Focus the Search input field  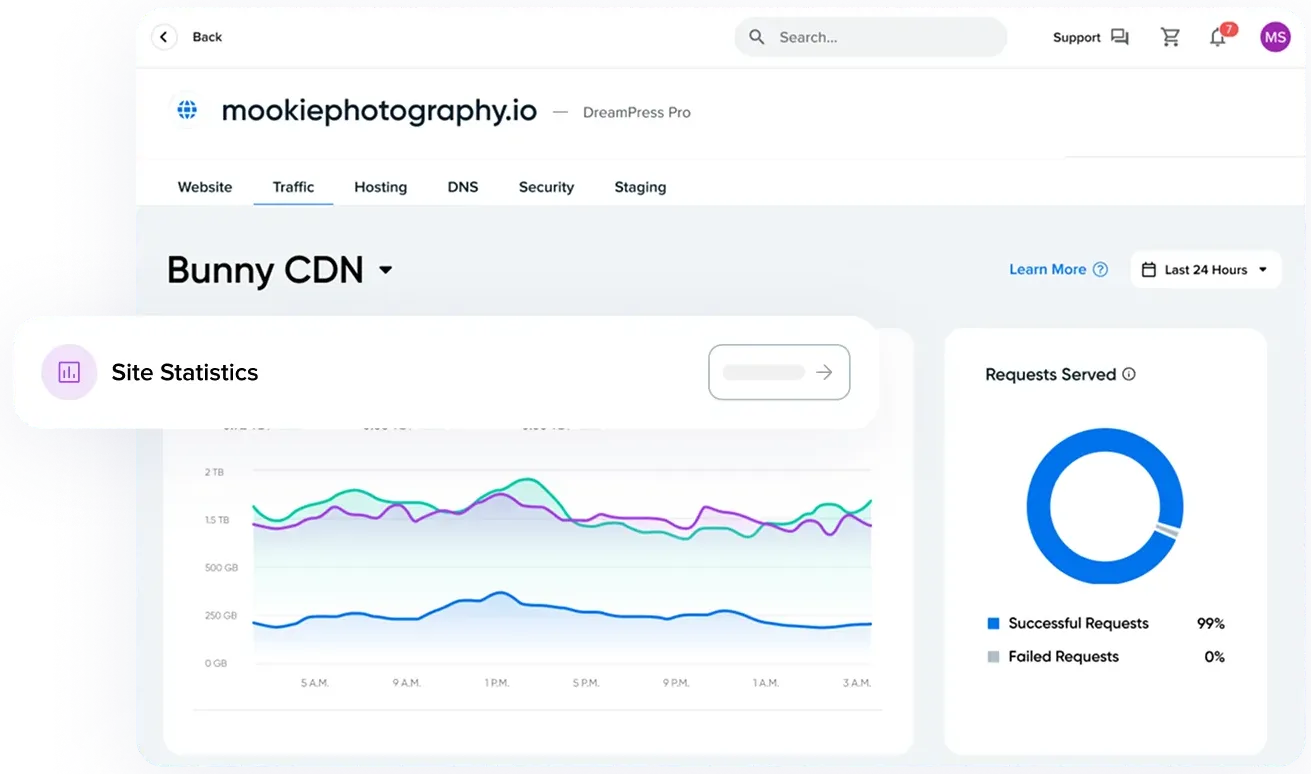coord(871,37)
